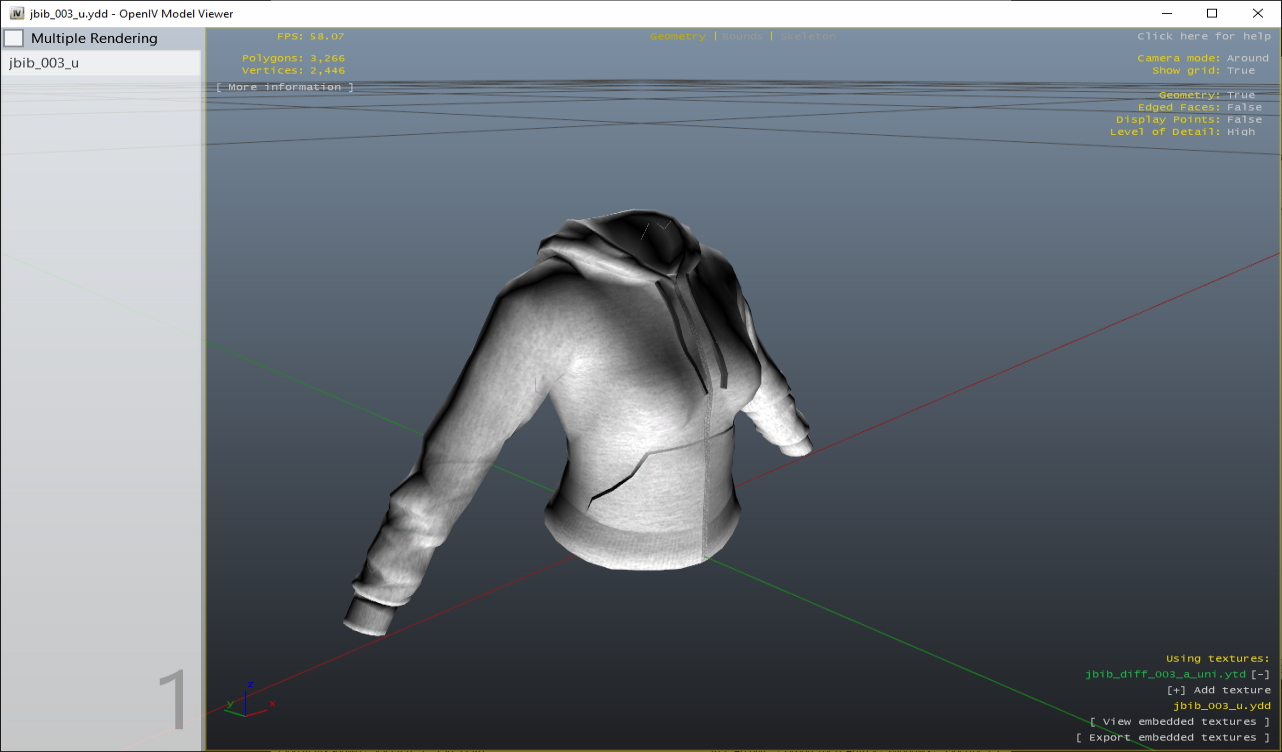Click jbib_diff_003_a_uni.ytd texture name
Image resolution: width=1282 pixels, height=752 pixels.
(1165, 674)
